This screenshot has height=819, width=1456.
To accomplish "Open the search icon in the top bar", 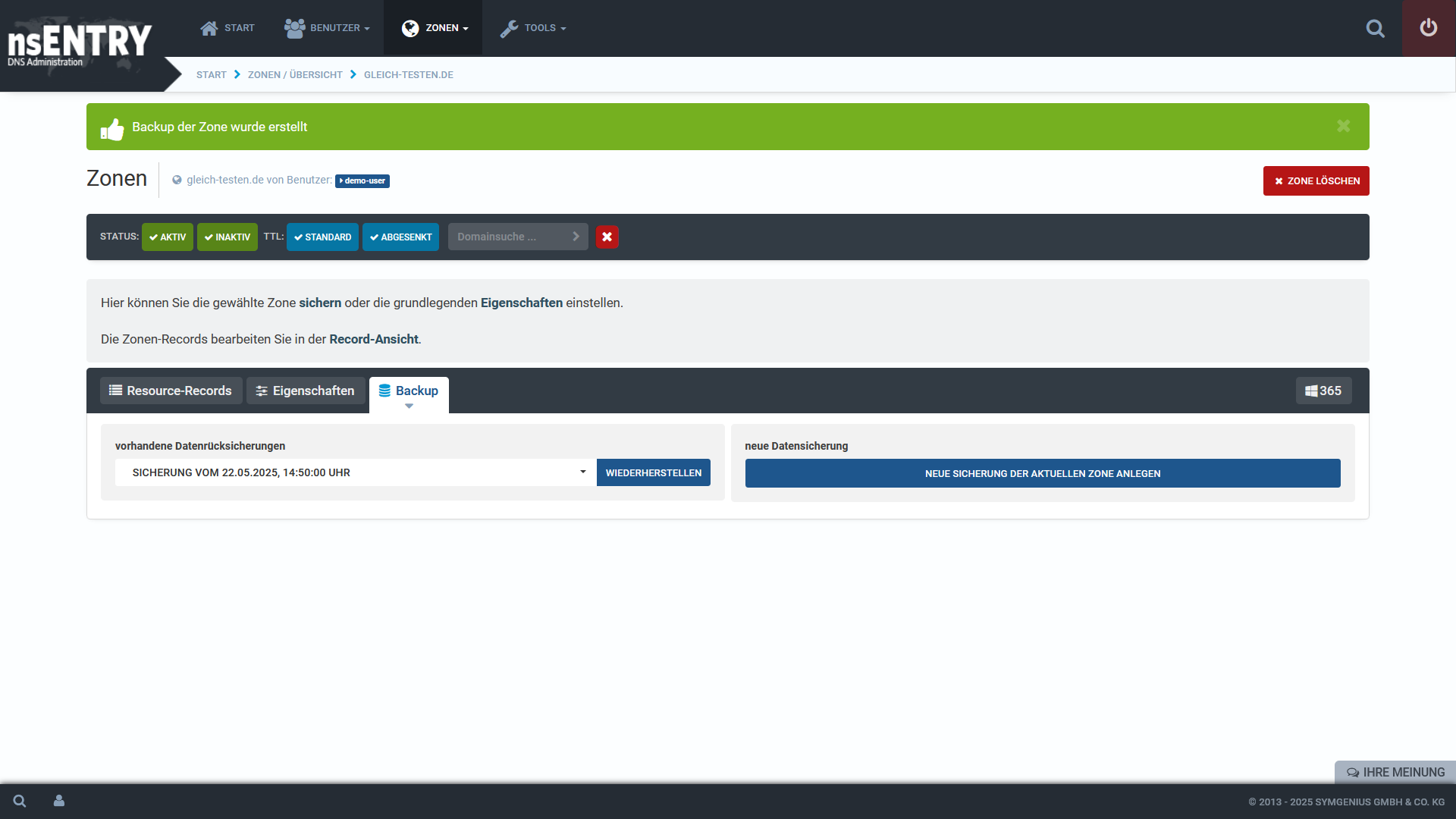I will (x=1376, y=28).
